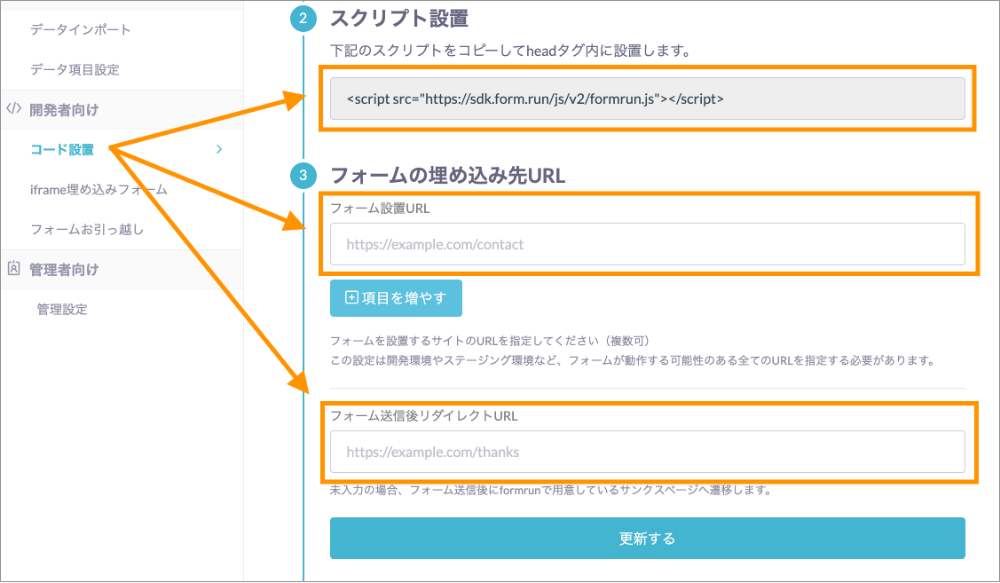This screenshot has width=1000, height=583.
Task: Click the 項目を増やす button
Action: click(396, 298)
